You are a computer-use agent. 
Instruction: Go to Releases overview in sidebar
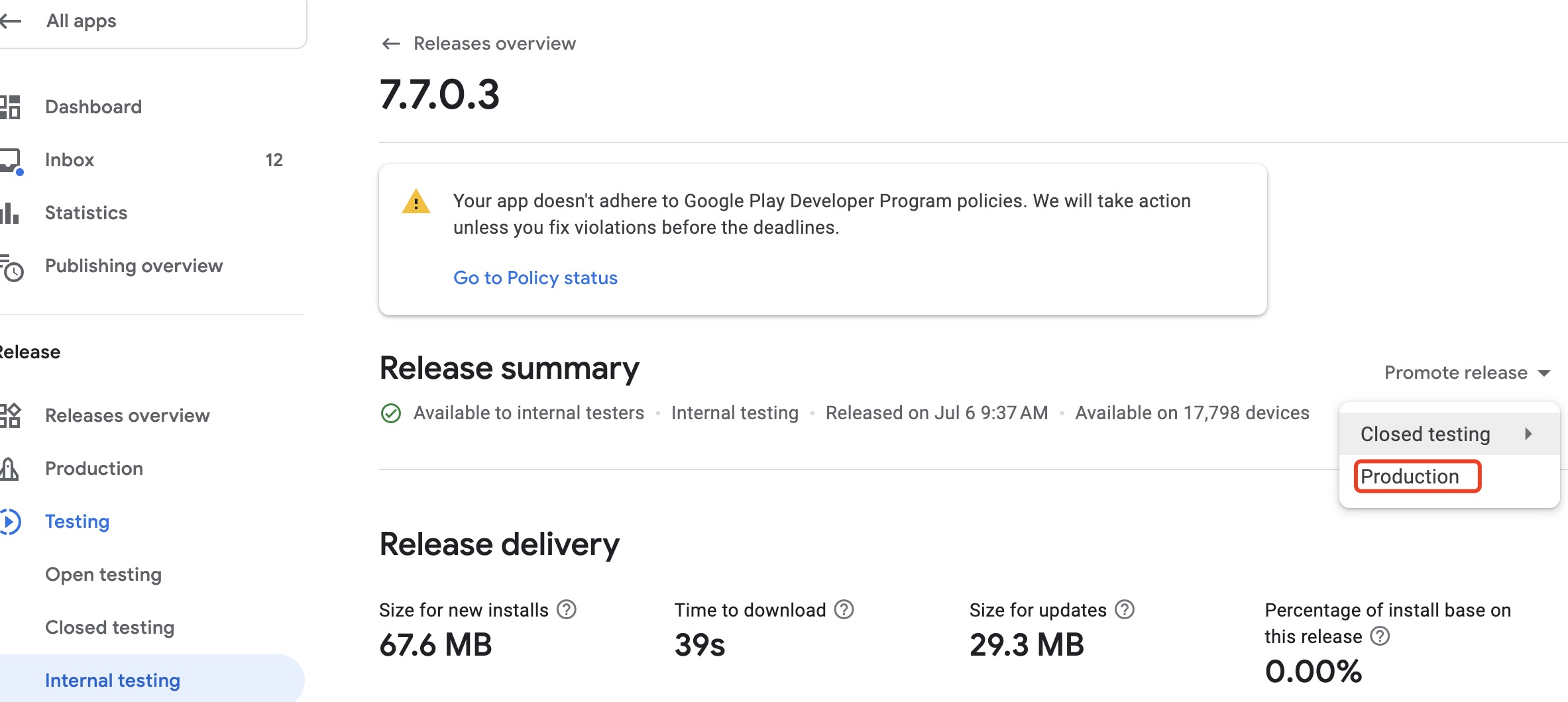(x=127, y=415)
